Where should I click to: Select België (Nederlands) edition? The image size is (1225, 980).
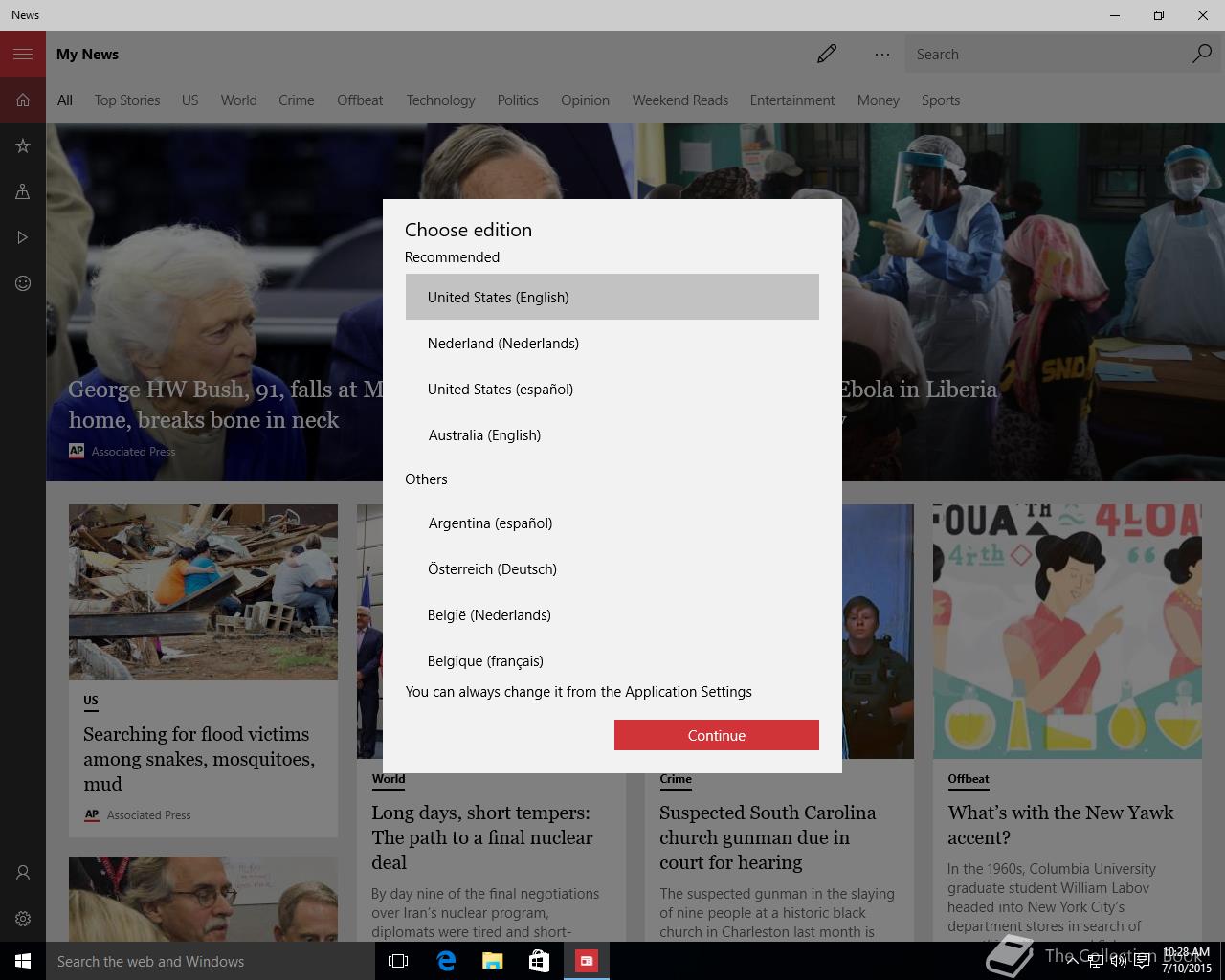(612, 614)
